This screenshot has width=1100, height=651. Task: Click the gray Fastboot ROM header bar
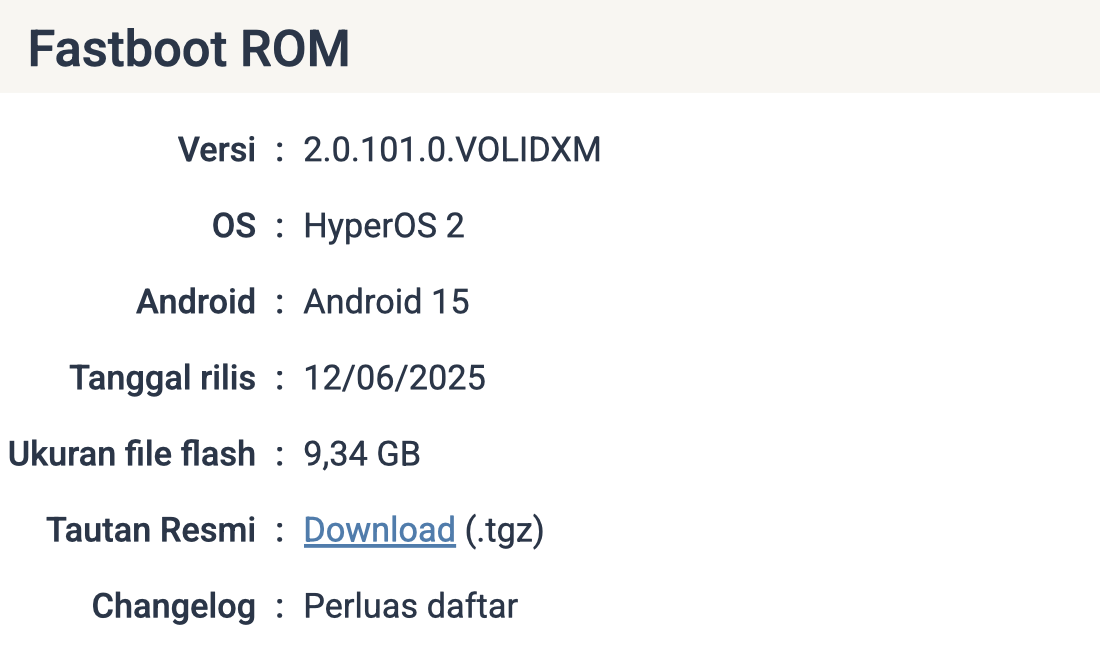(x=550, y=46)
